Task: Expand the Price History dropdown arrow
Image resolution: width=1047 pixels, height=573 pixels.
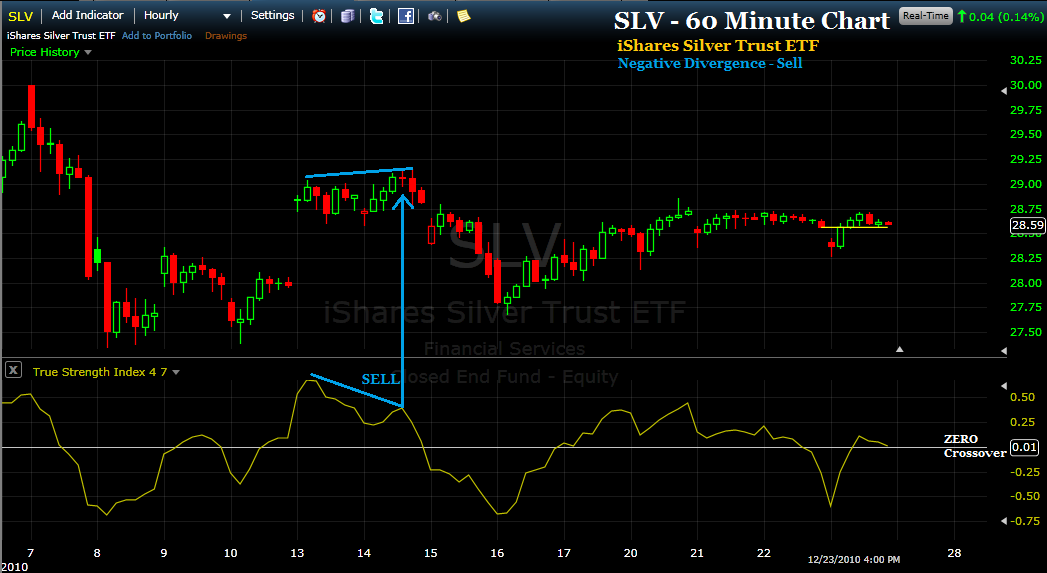Action: (87, 52)
